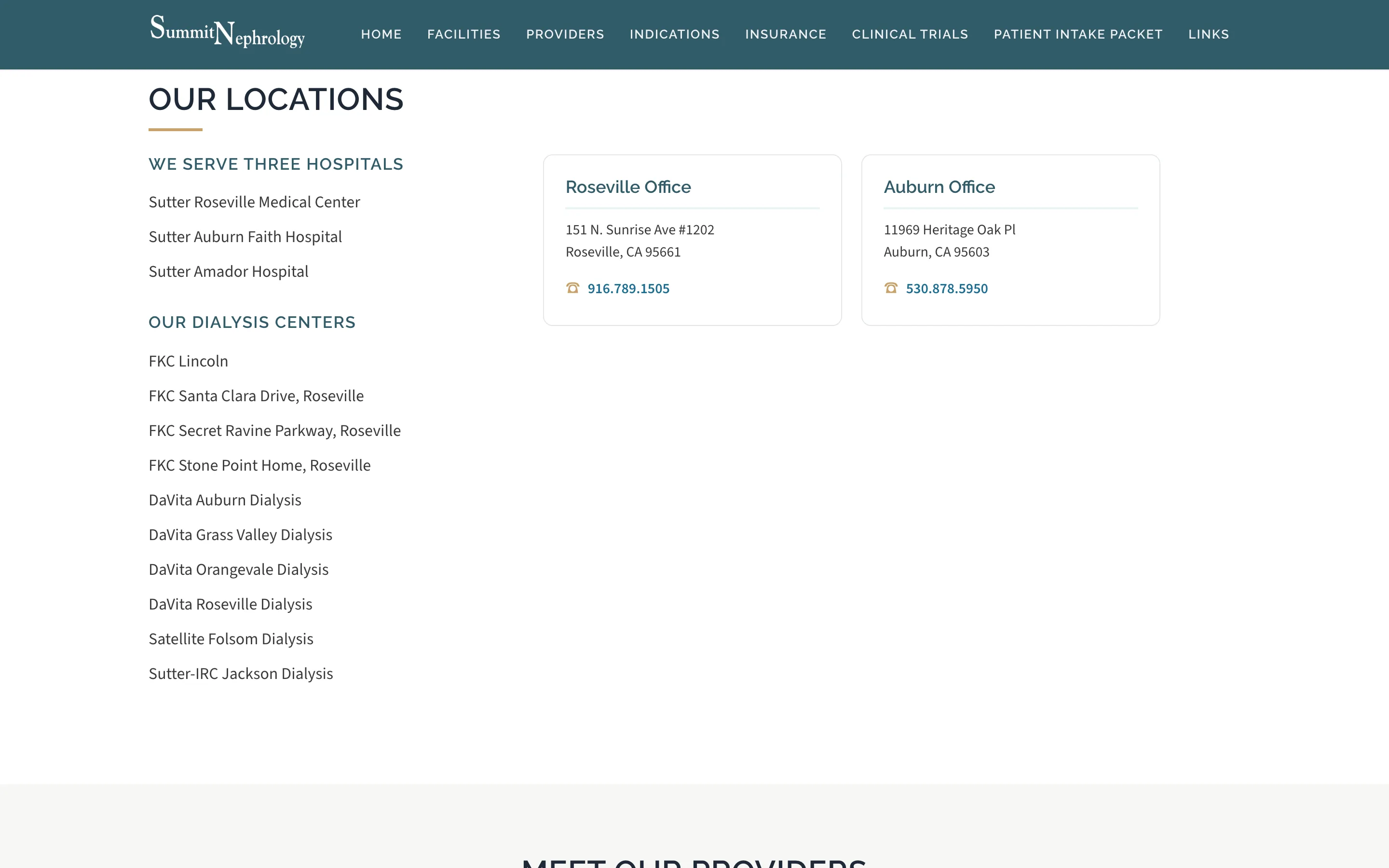Click FKC Secret Ravine Parkway, Roseville
This screenshot has width=1389, height=868.
click(274, 431)
